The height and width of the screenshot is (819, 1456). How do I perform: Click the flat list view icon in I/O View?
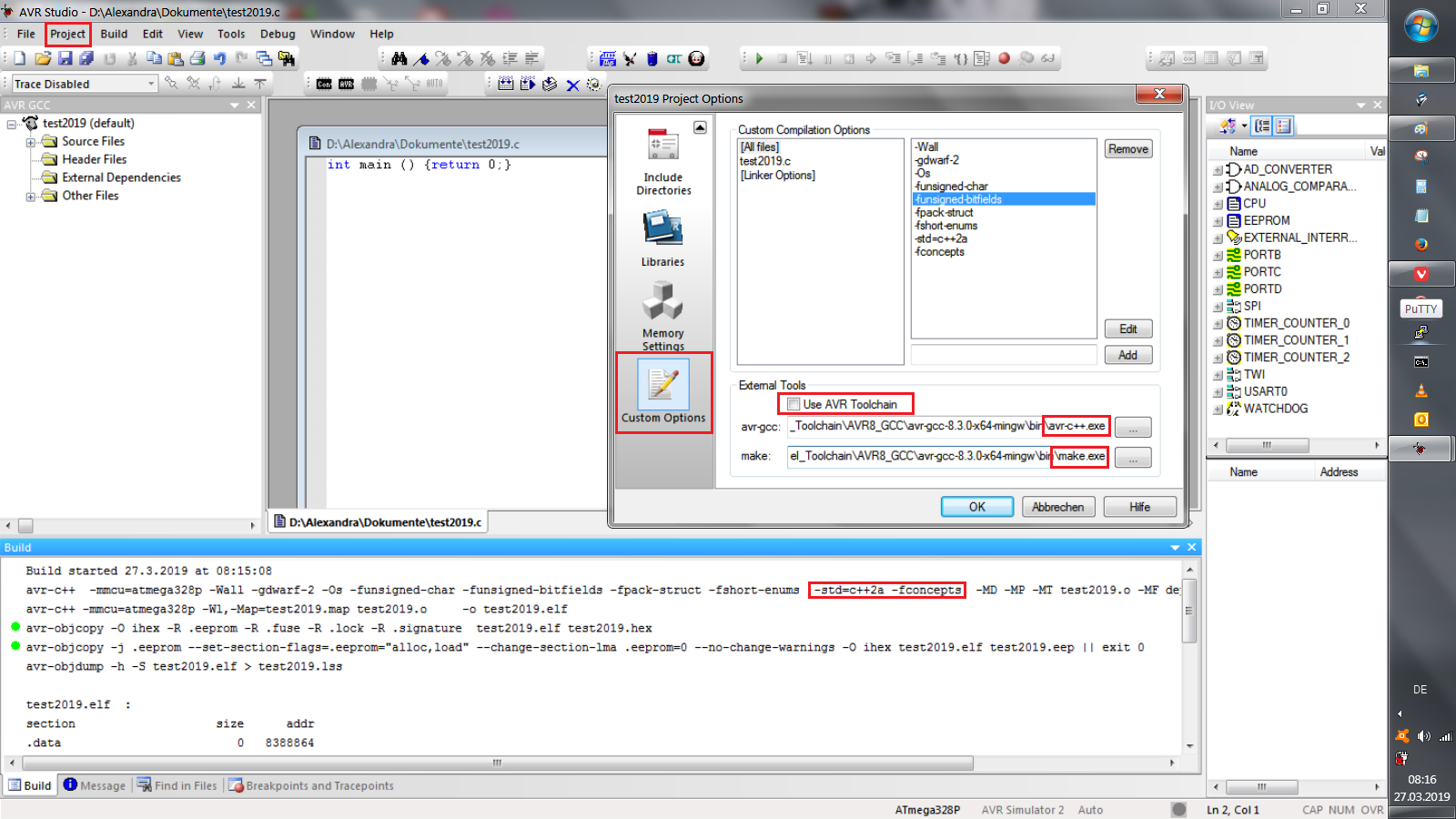pos(1283,126)
